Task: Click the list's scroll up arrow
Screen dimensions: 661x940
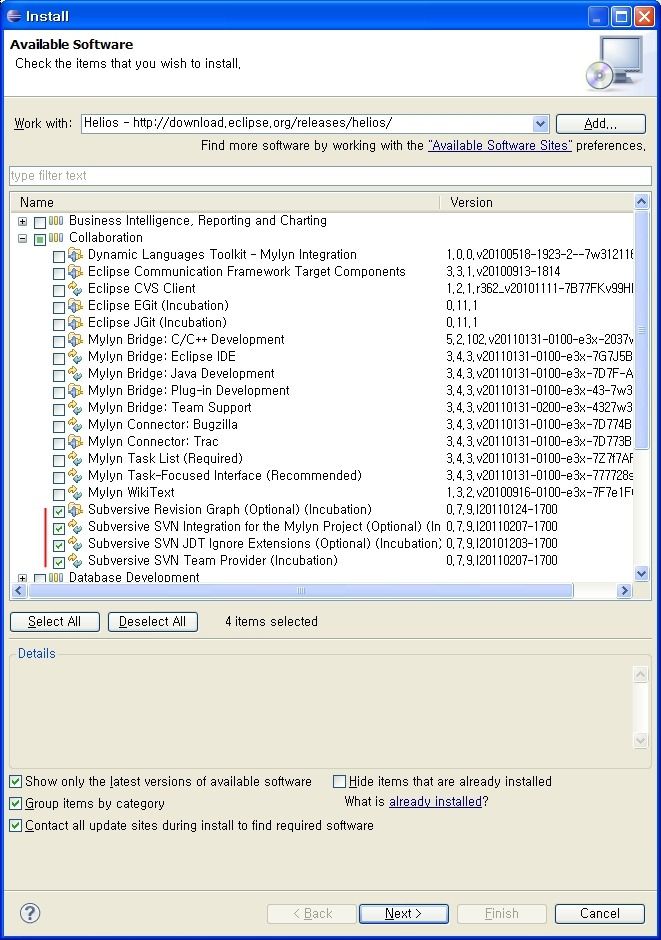Action: 641,201
